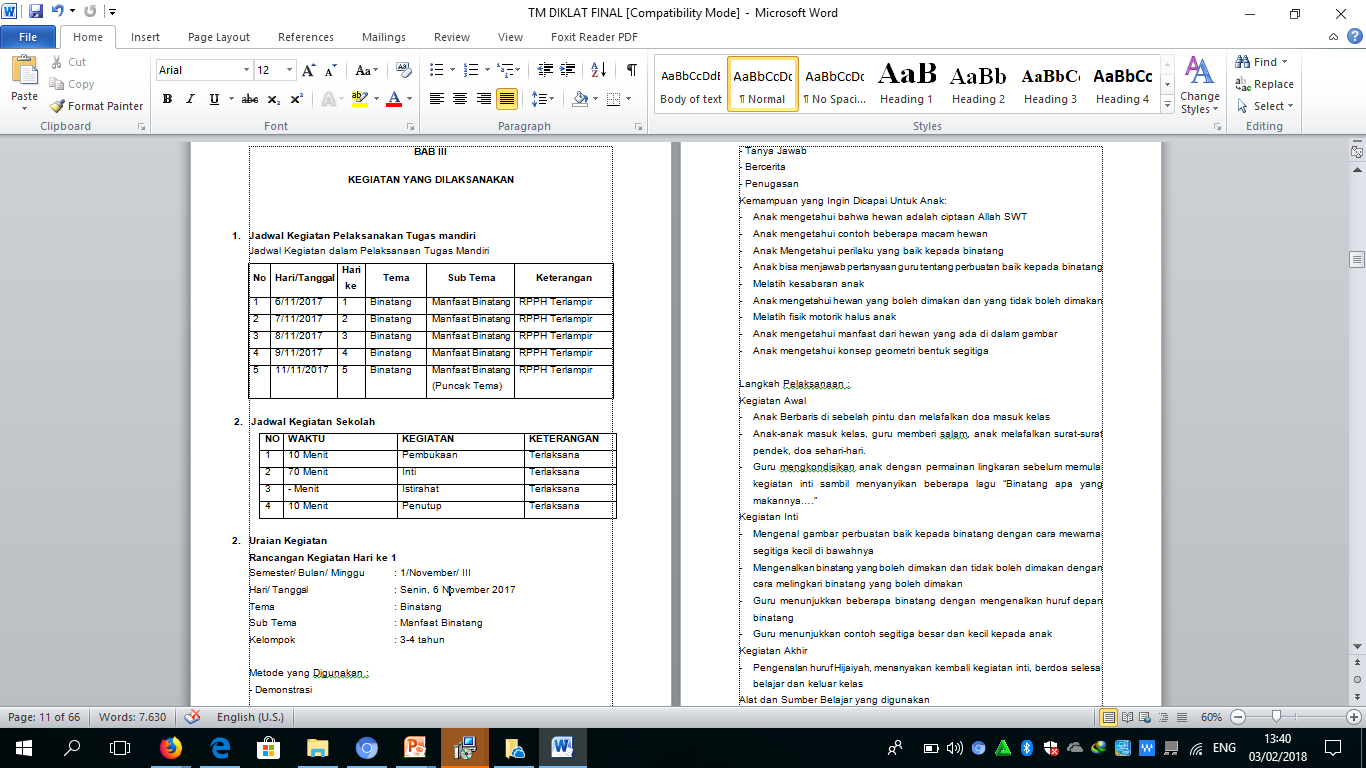Save the document from Quick Access Toolbar
The width and height of the screenshot is (1366, 768).
(x=36, y=13)
